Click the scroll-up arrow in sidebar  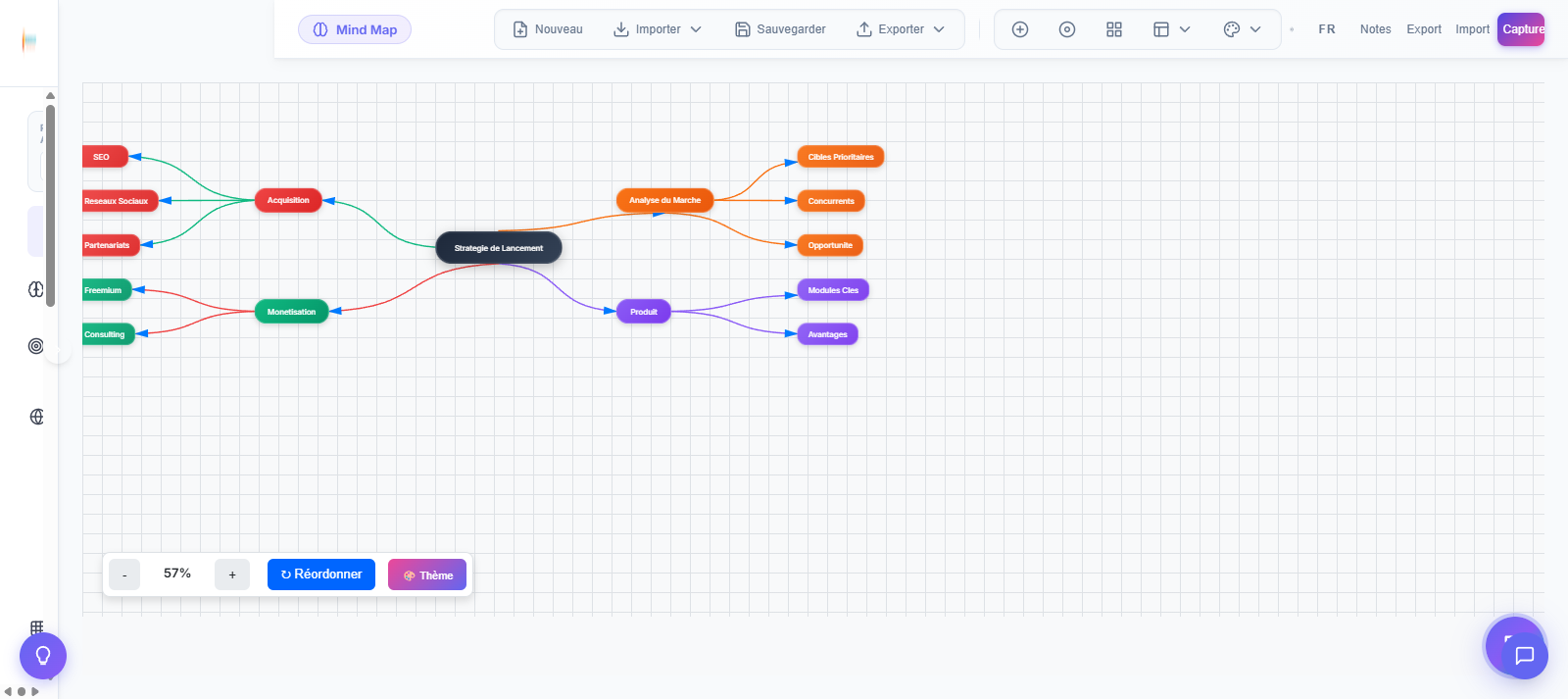click(x=50, y=95)
